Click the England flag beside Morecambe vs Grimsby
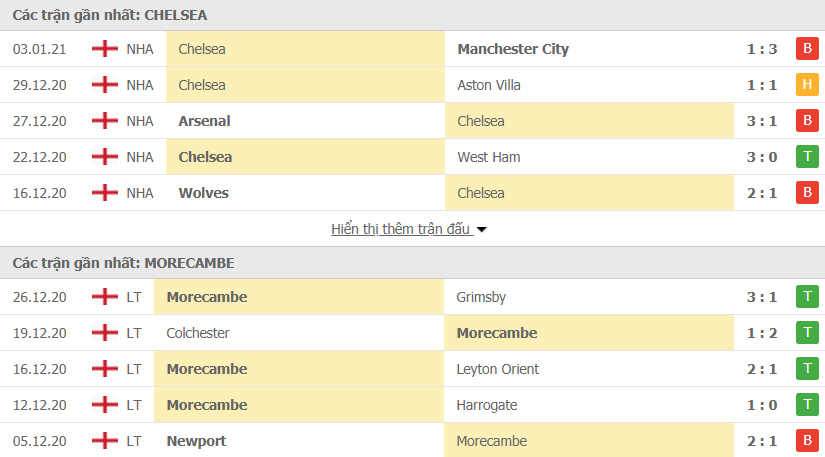The width and height of the screenshot is (825, 457). (x=104, y=297)
